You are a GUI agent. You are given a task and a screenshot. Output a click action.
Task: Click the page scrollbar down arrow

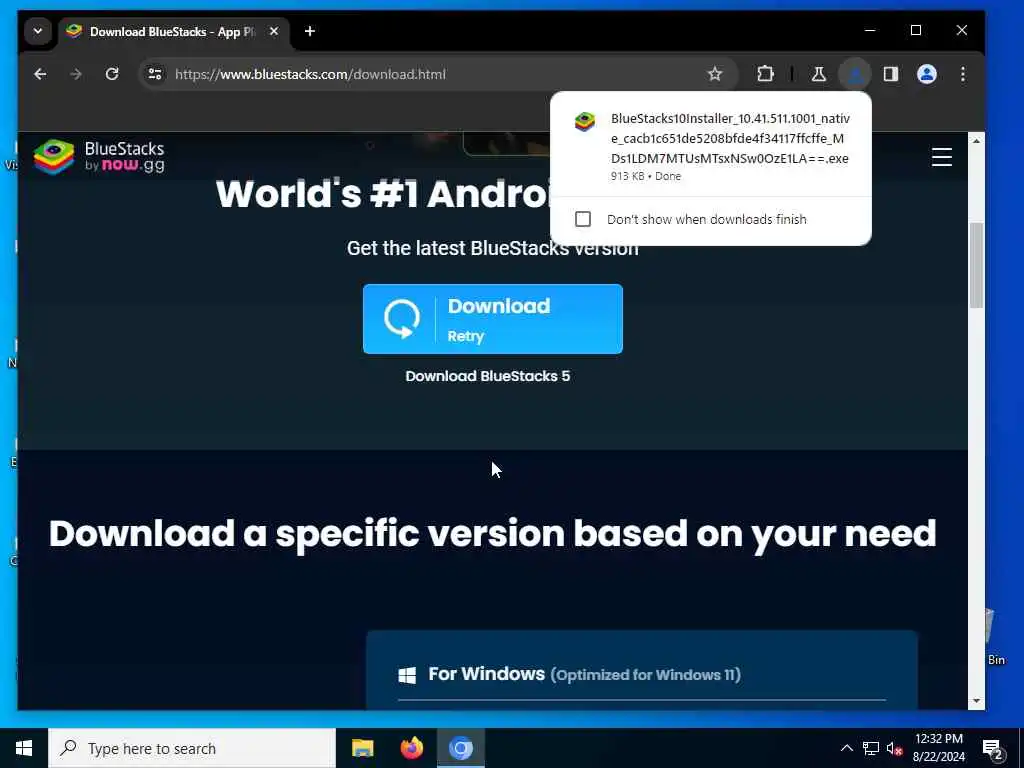point(976,701)
